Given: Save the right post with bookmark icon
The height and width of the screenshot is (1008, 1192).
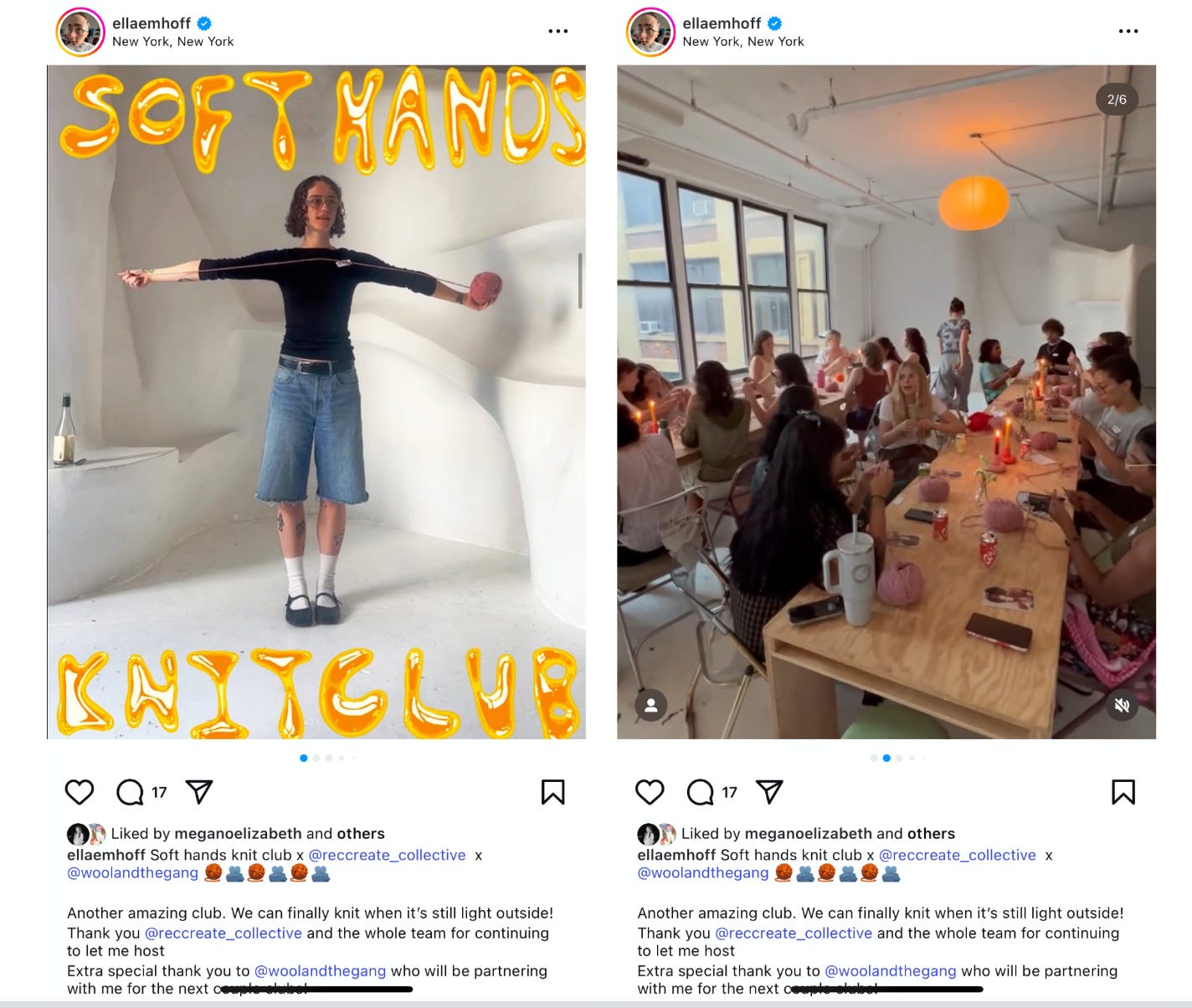Looking at the screenshot, I should point(1123,792).
